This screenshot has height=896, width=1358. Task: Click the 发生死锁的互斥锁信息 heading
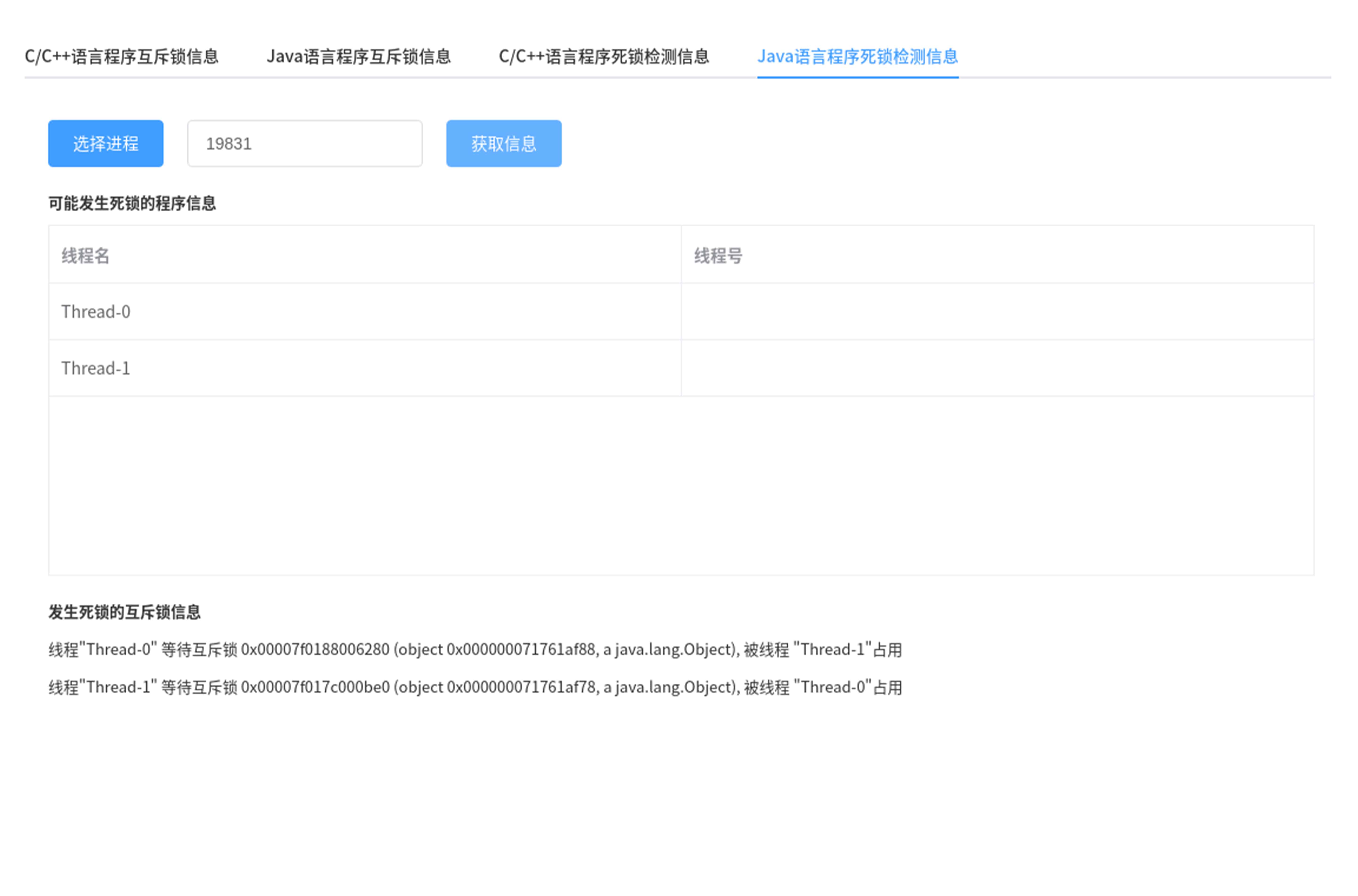(x=124, y=612)
